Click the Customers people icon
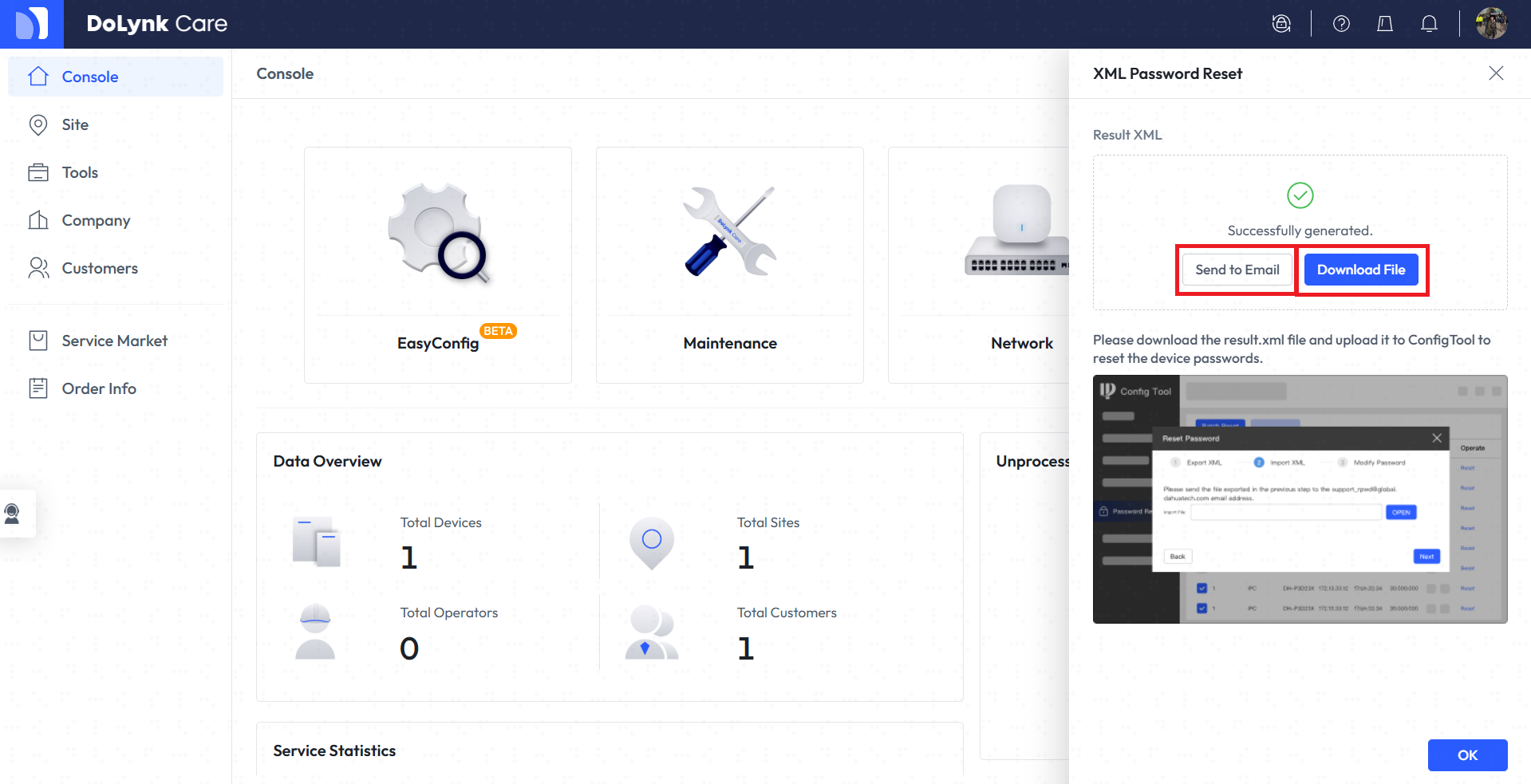 click(38, 268)
